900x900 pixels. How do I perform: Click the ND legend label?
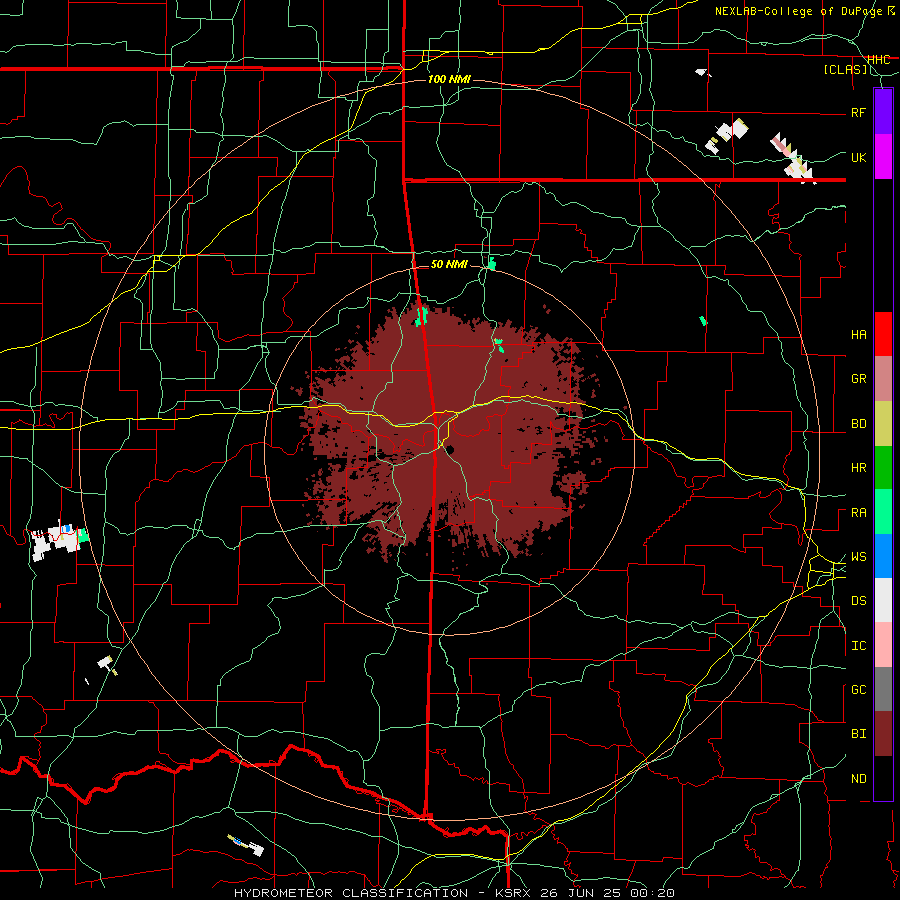(859, 779)
